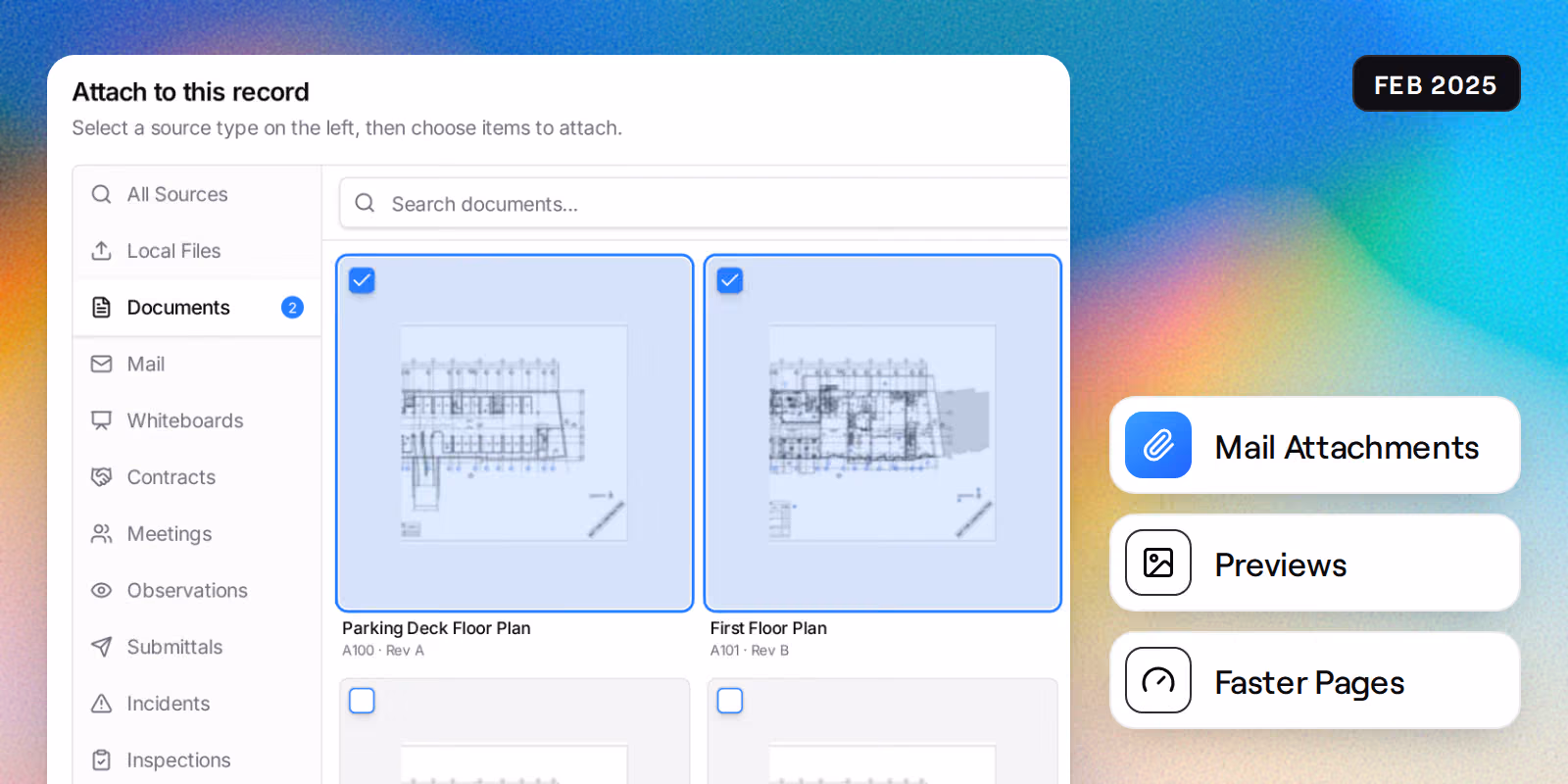Click the Faster Pages speedometer icon
This screenshot has height=784, width=1568.
pyautogui.click(x=1158, y=680)
